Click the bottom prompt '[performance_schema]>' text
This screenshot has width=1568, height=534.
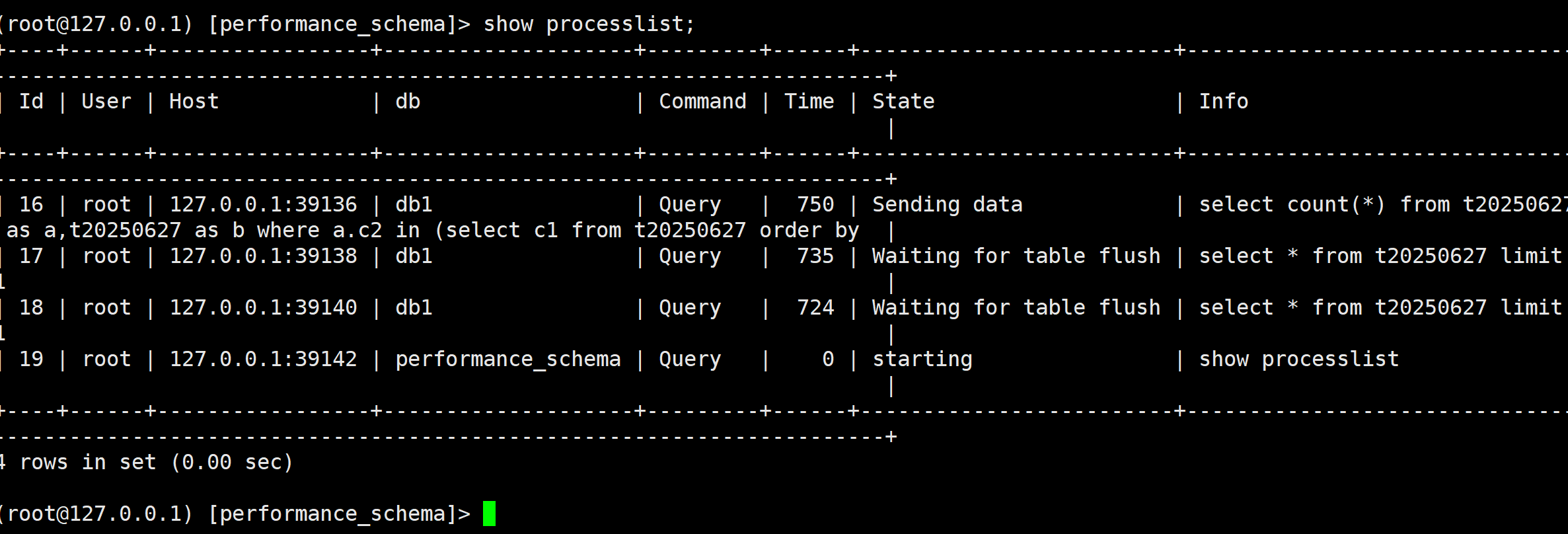[339, 514]
